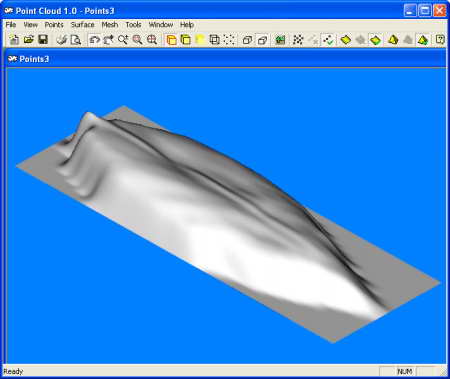Open the Mesh menu
Viewport: 450px width, 379px height.
(x=110, y=25)
